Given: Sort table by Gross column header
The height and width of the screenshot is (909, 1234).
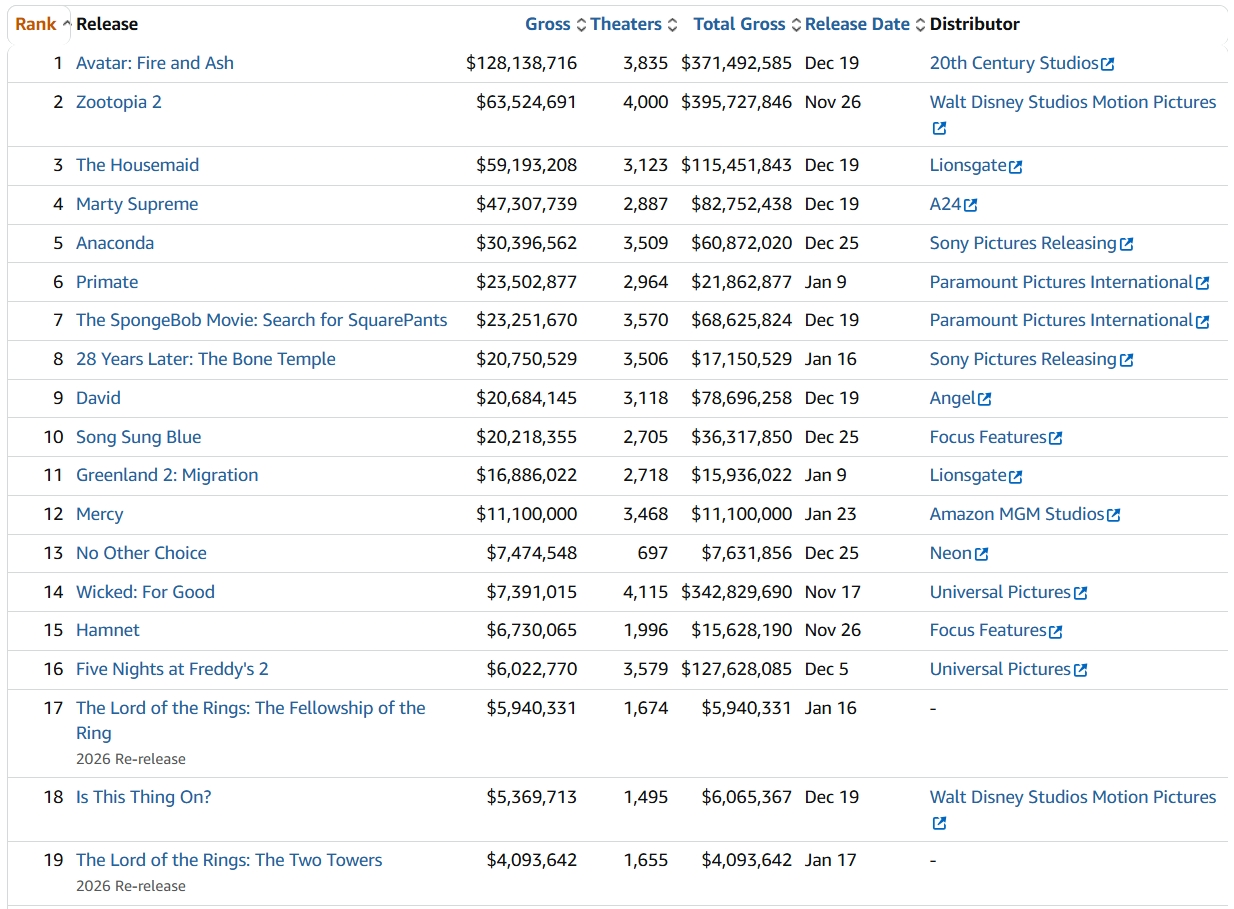Looking at the screenshot, I should click(548, 24).
